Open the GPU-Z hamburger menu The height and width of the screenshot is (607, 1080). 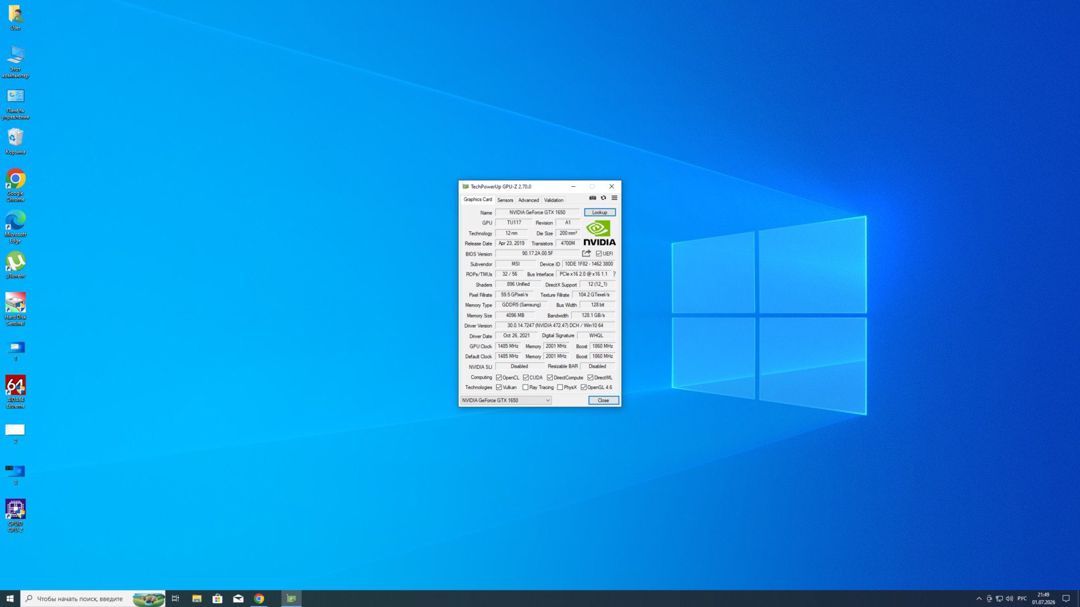point(614,198)
